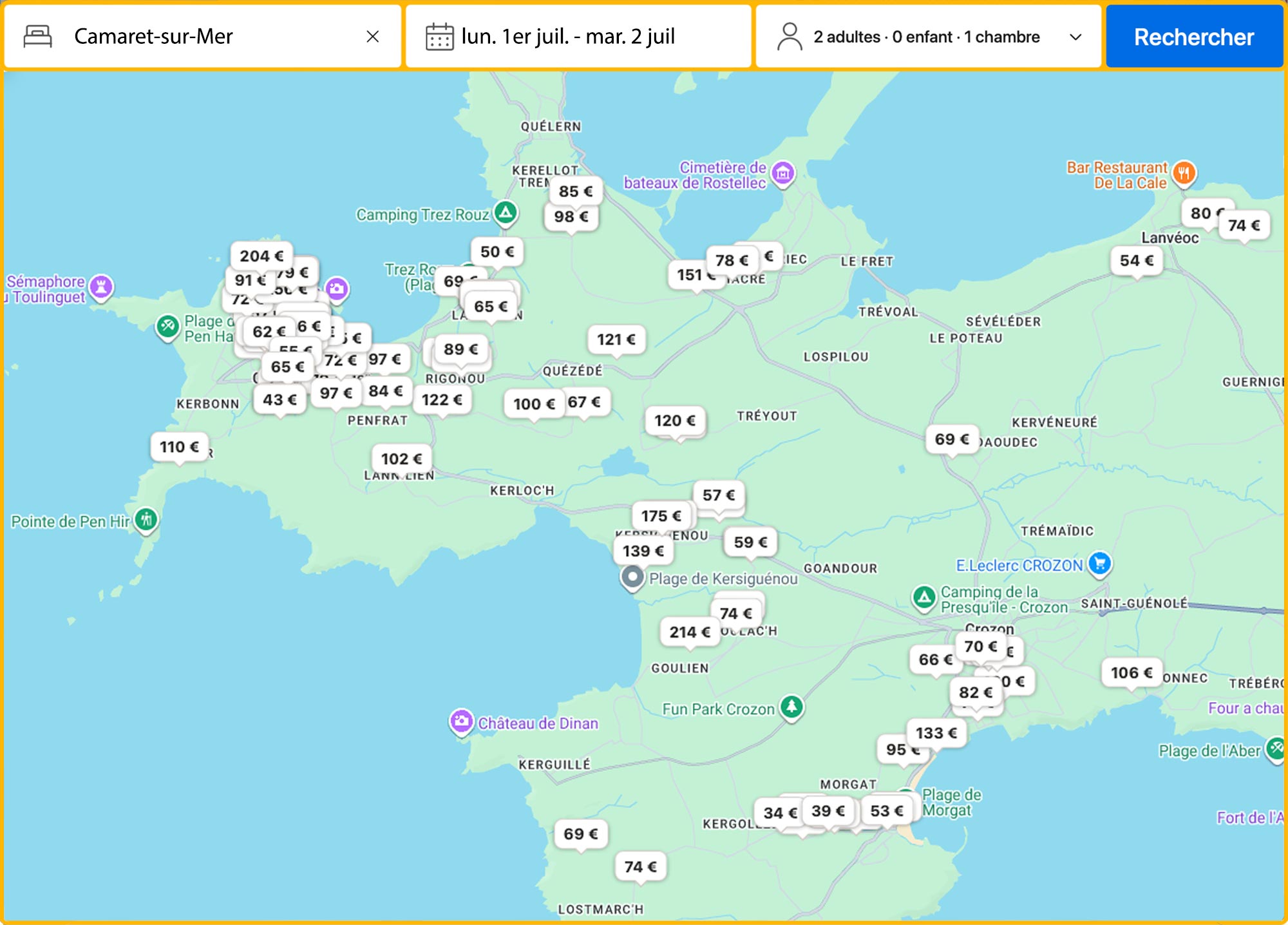Screen dimensions: 1288x925
Task: Click the calendar icon beside the dates
Action: coord(440,37)
